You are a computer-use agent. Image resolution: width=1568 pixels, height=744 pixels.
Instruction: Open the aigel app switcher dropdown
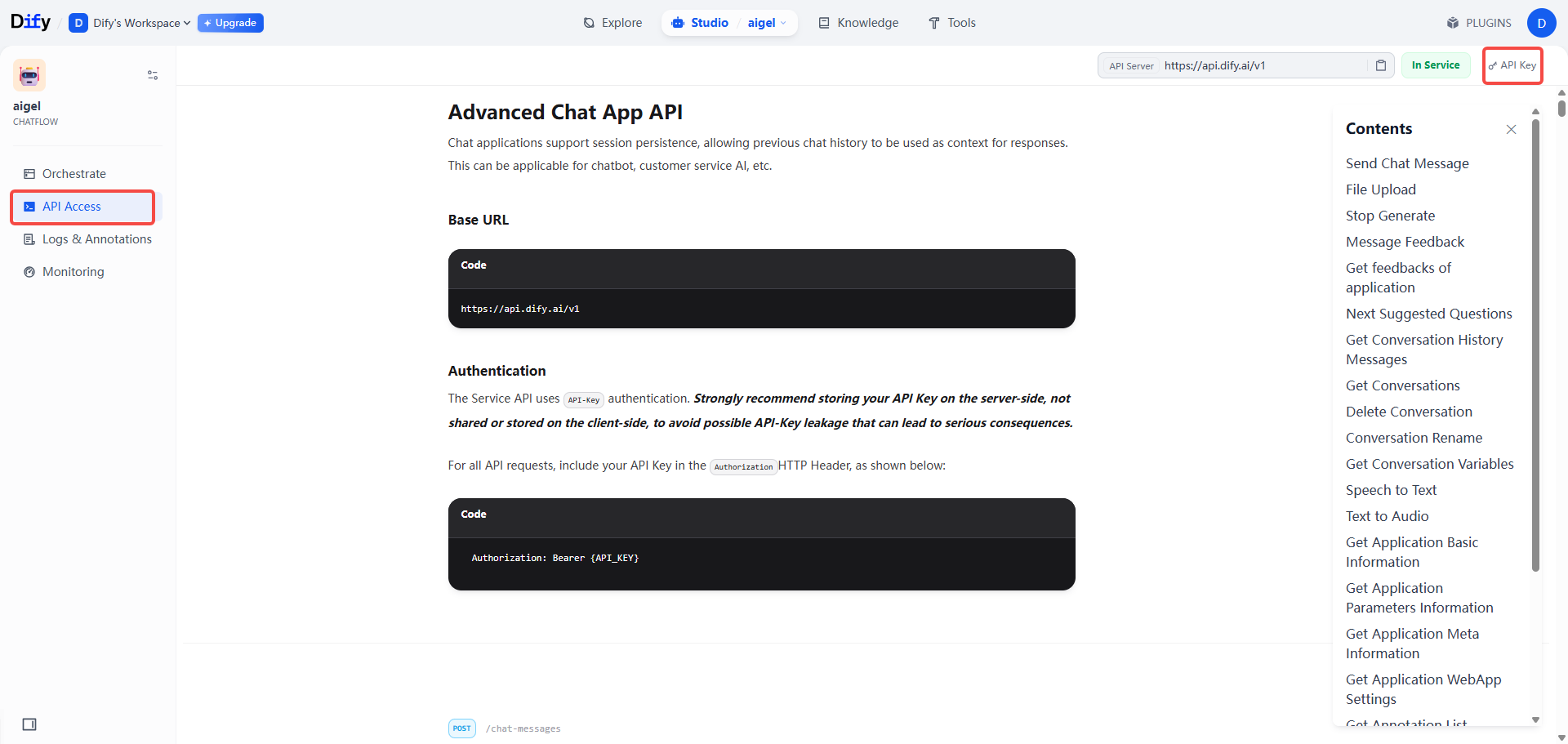767,23
